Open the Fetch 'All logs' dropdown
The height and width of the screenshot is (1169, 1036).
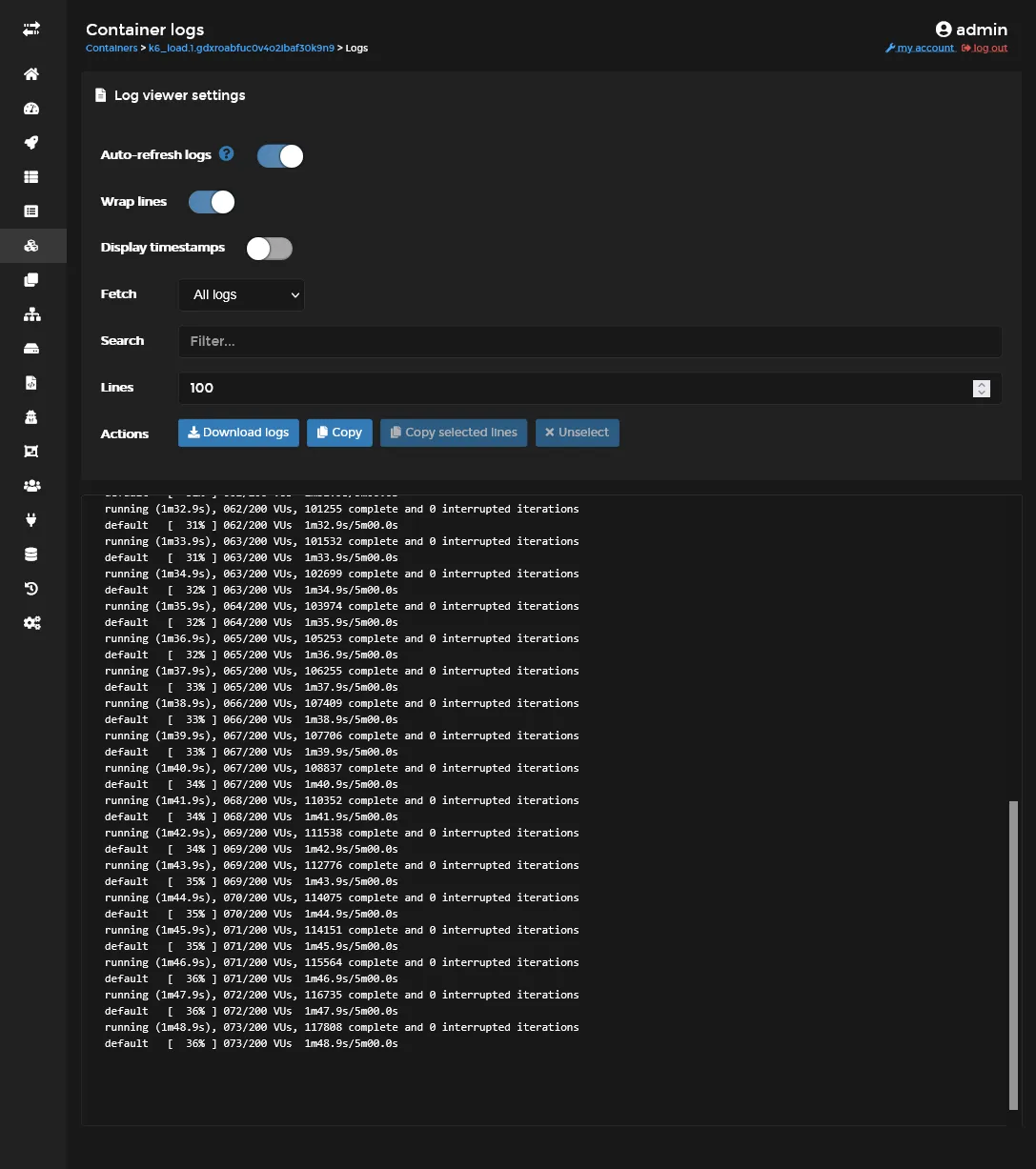click(x=240, y=294)
